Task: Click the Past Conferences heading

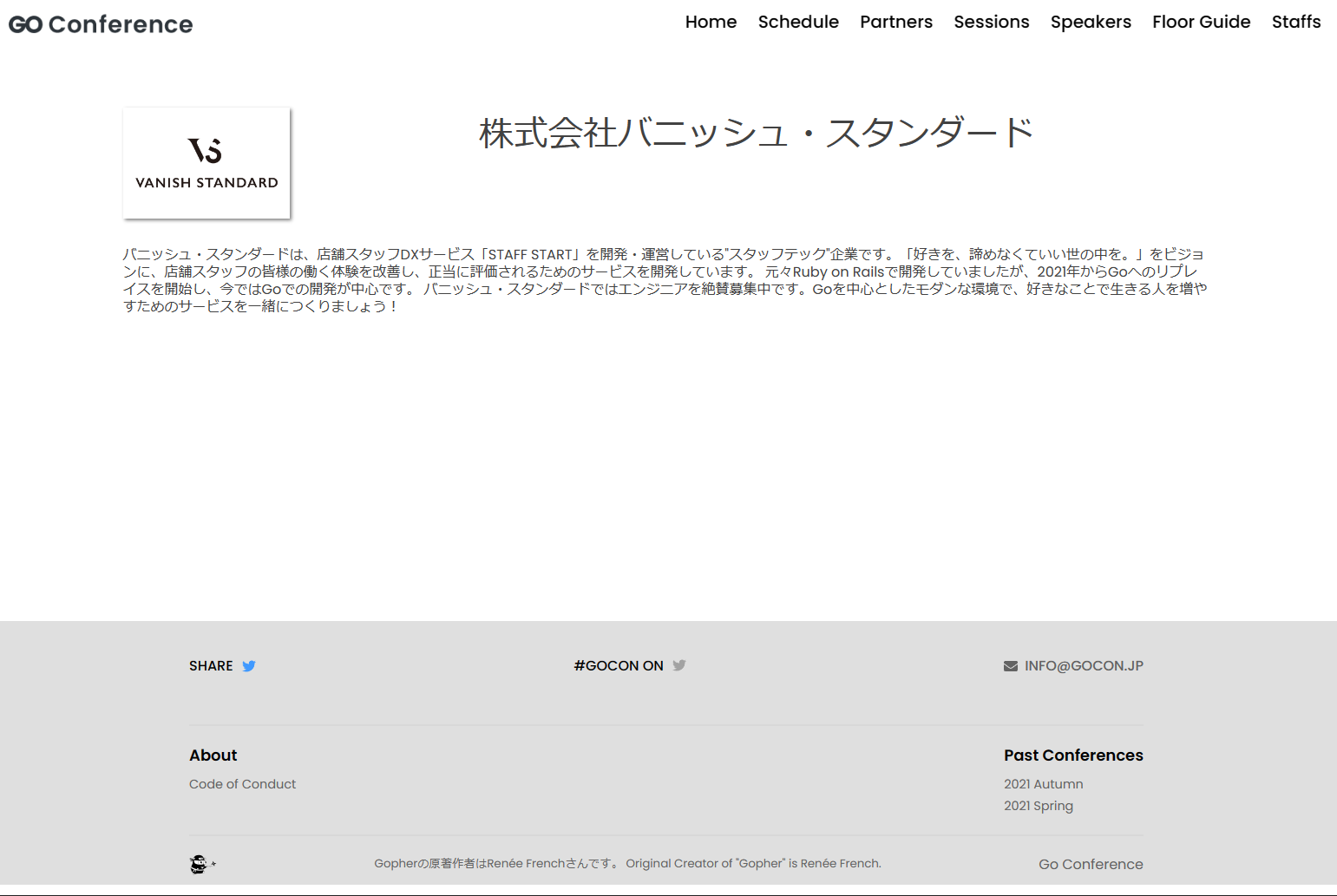Action: click(1073, 755)
